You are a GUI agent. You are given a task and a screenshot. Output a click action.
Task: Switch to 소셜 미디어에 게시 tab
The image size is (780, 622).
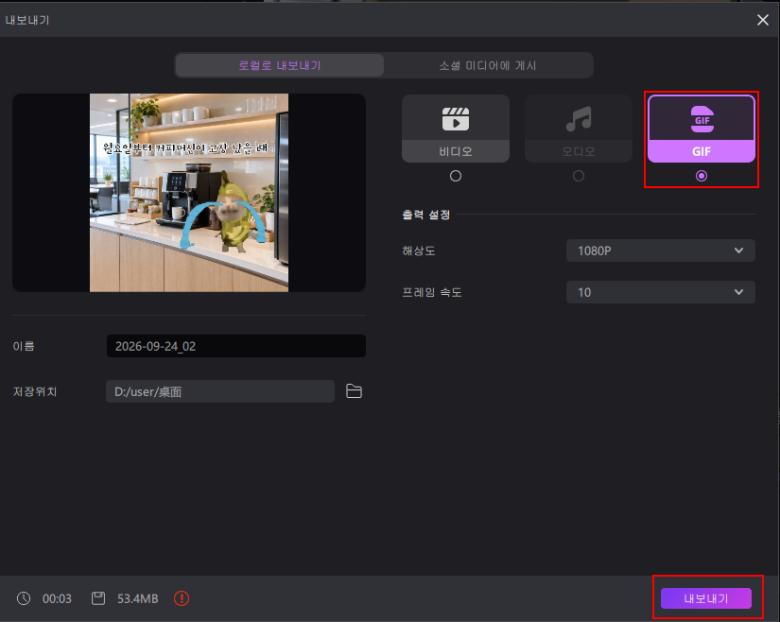[x=488, y=65]
